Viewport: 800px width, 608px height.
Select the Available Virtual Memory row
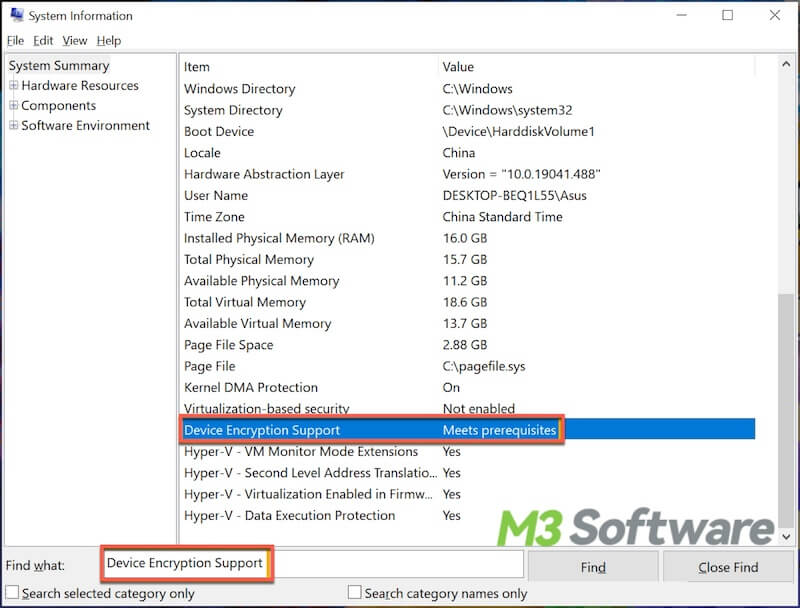coord(467,323)
